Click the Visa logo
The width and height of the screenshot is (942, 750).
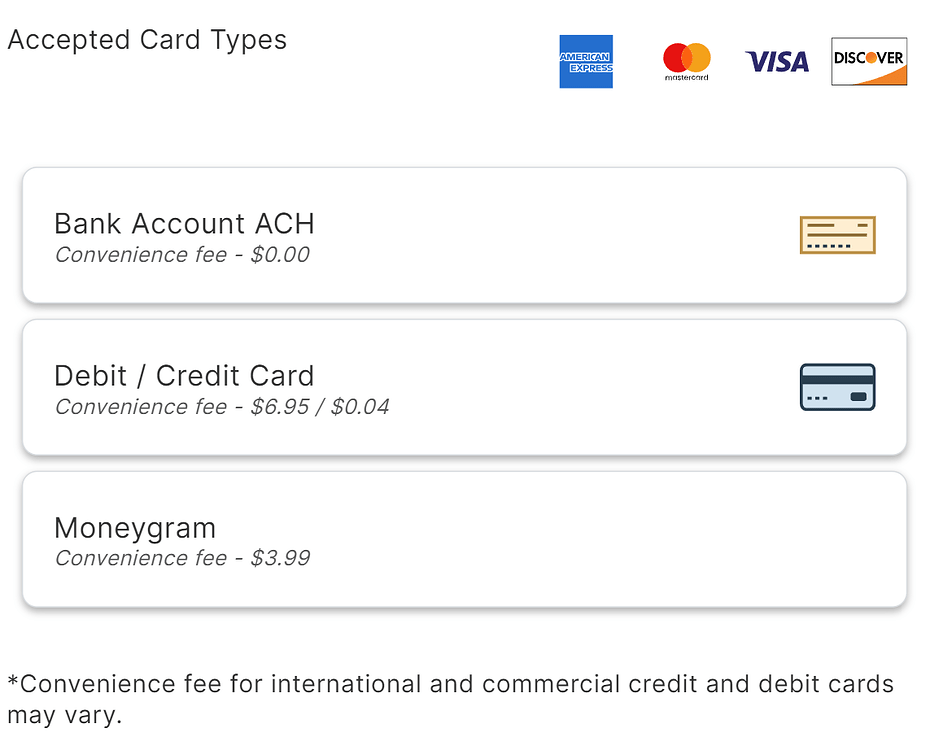(777, 61)
